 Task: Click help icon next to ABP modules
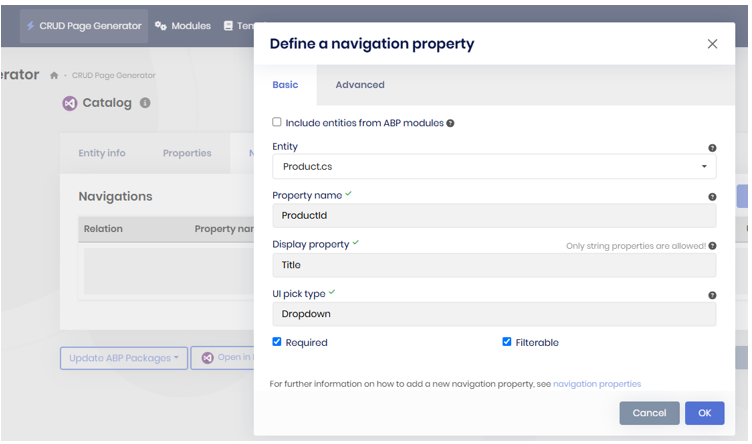[450, 123]
